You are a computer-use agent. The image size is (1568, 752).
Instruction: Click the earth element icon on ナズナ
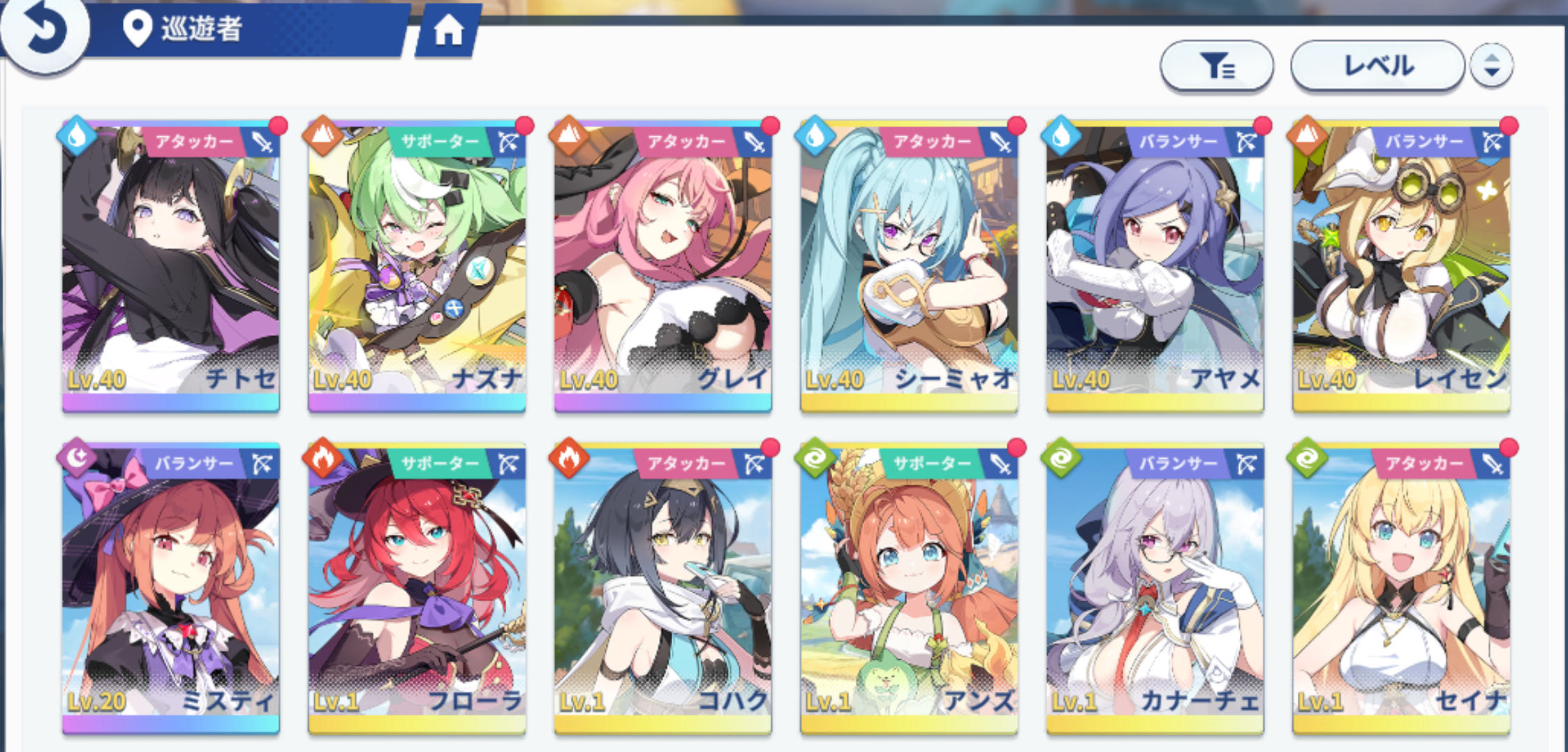(x=323, y=136)
